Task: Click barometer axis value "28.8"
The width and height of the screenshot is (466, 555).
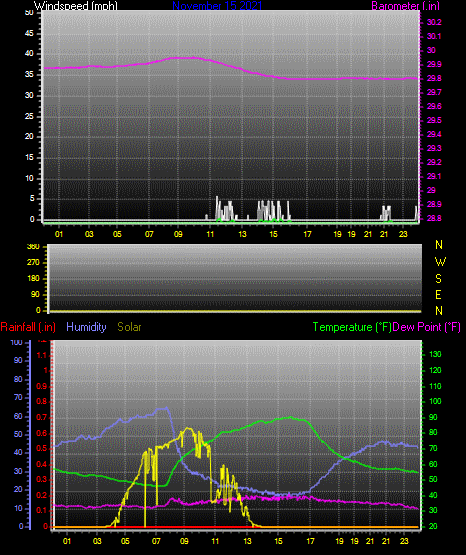Action: tap(434, 218)
